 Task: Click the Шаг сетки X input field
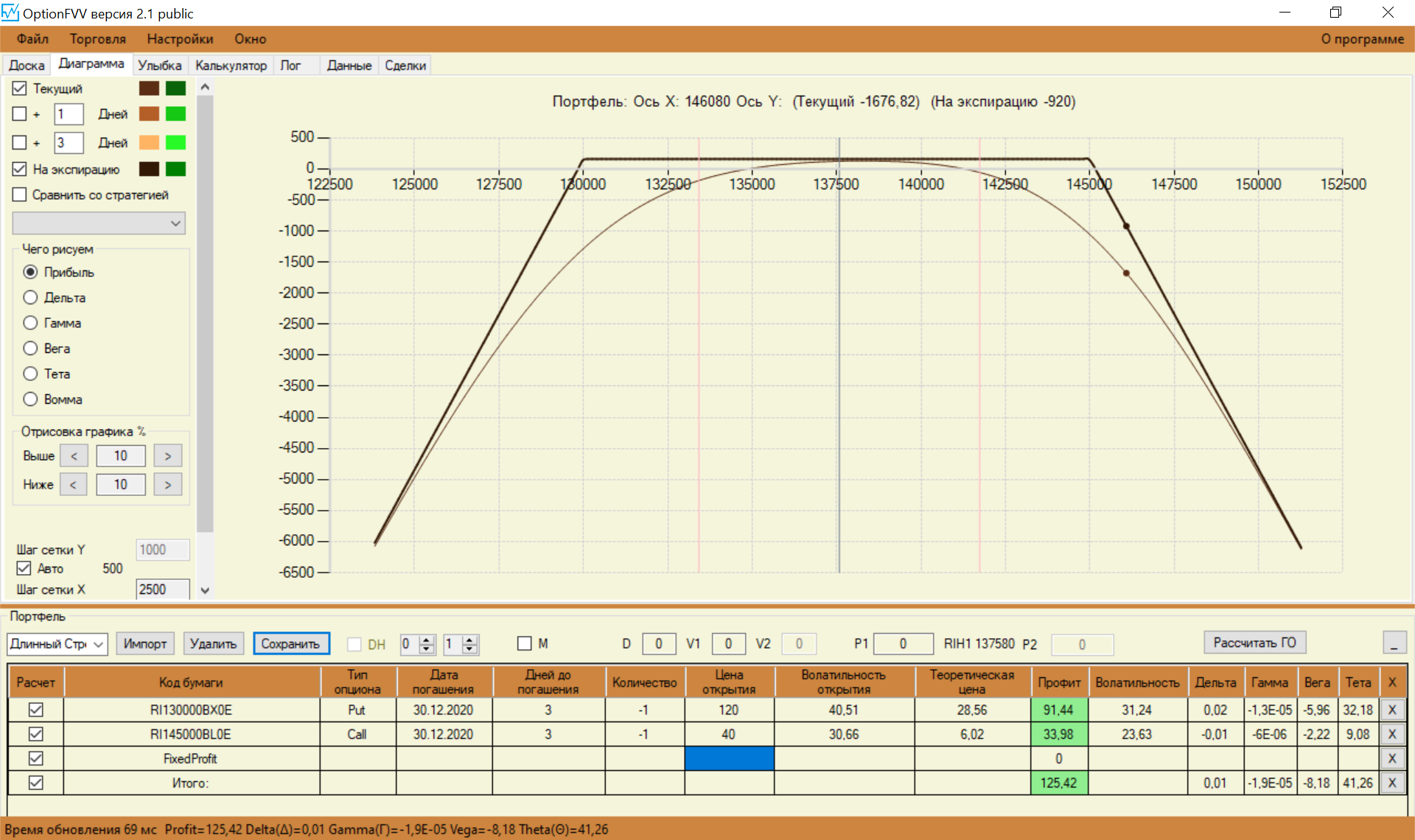tap(162, 589)
